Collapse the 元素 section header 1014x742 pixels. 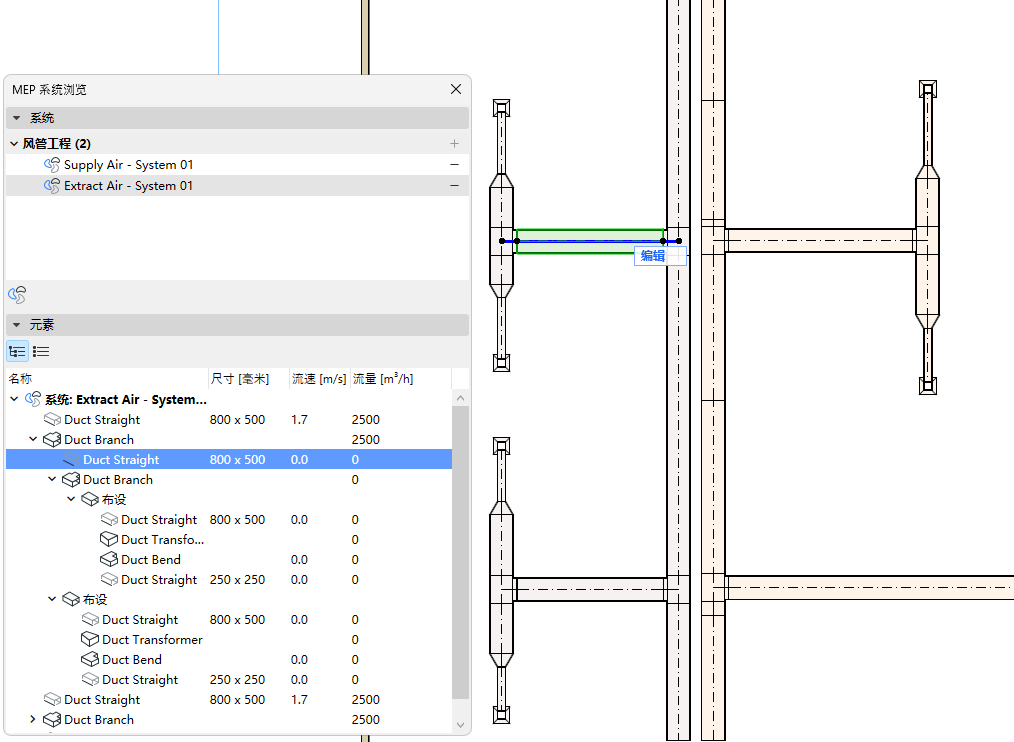coord(16,325)
